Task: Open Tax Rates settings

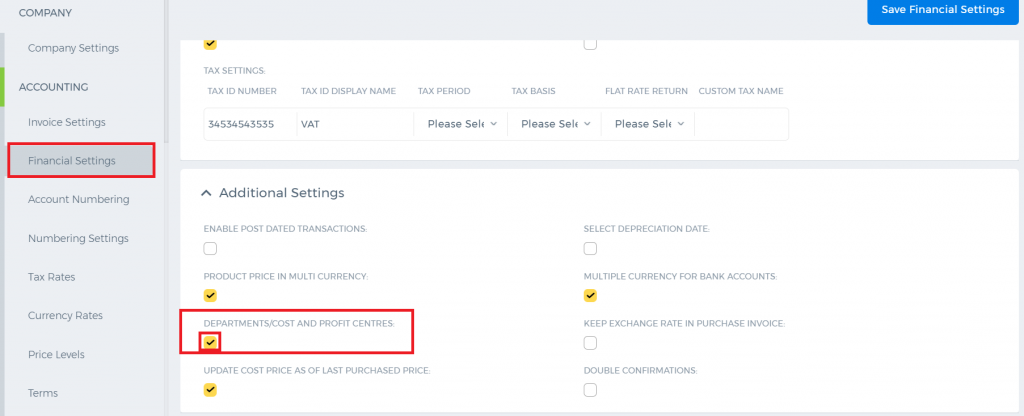Action: [52, 277]
